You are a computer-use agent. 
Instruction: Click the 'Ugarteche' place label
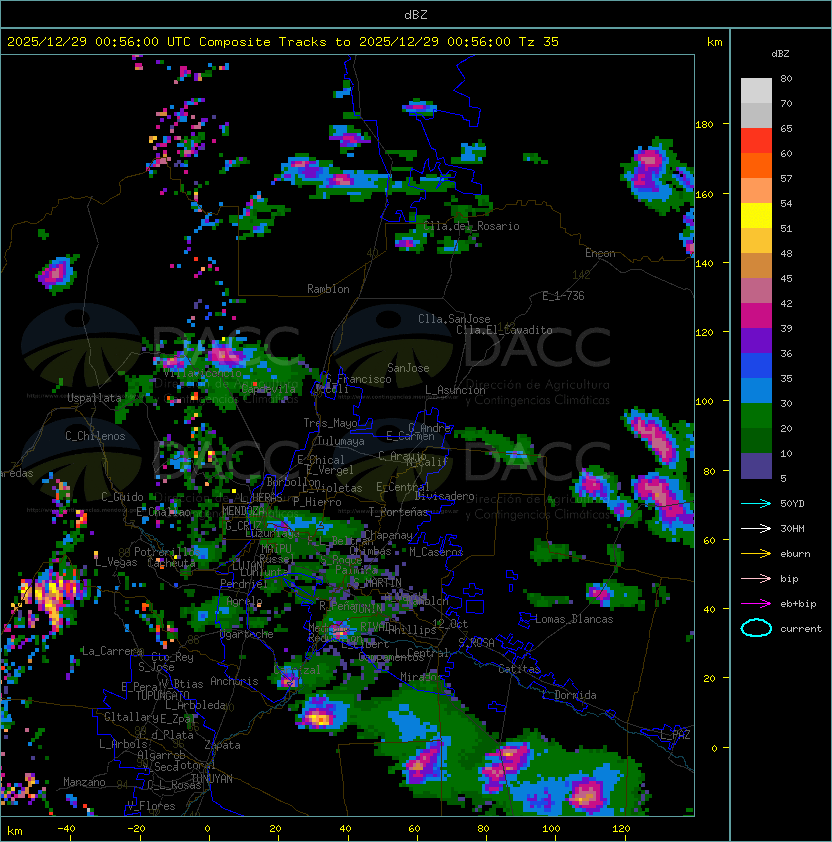pos(247,634)
